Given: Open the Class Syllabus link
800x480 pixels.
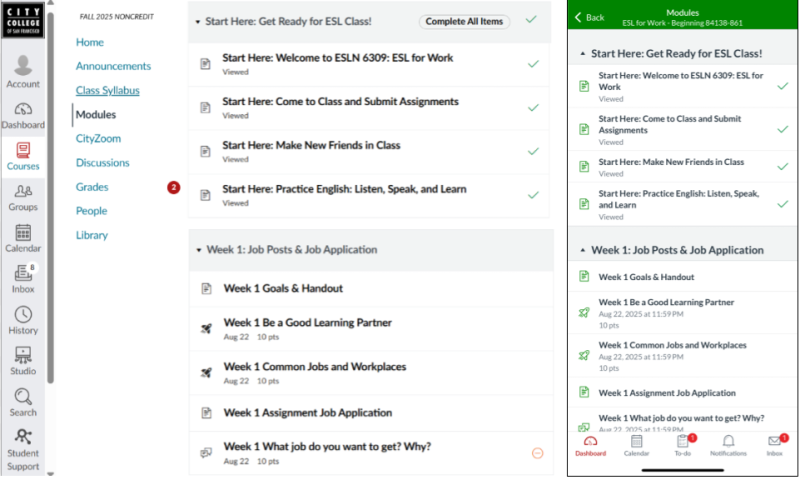Looking at the screenshot, I should pyautogui.click(x=108, y=90).
